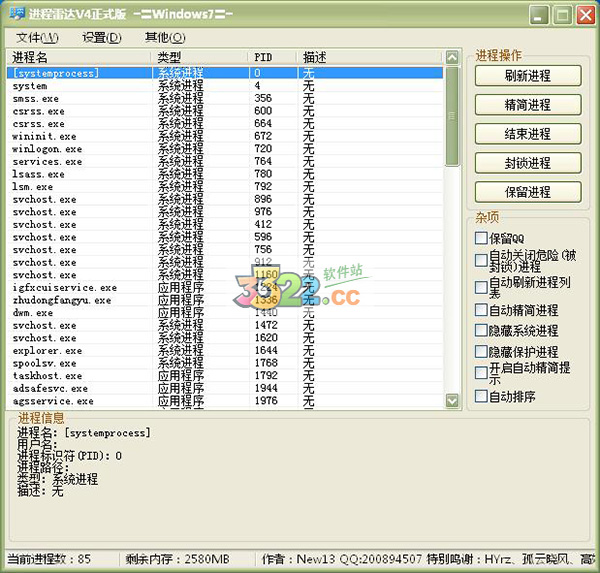The height and width of the screenshot is (573, 600).
Task: Select svchost.exe with PID 1620
Action: tap(225, 338)
